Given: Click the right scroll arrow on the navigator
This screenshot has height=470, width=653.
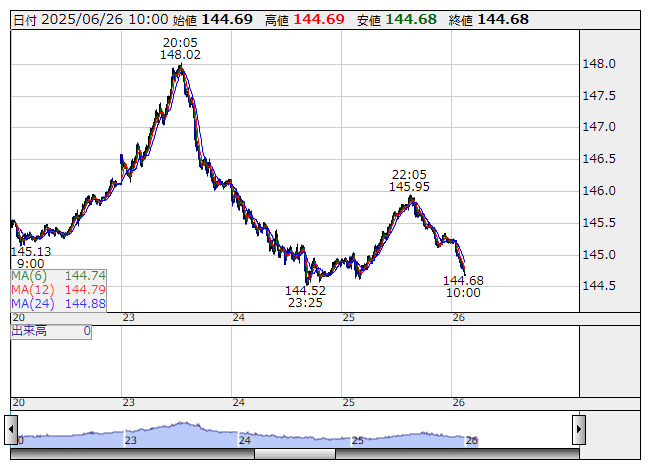Looking at the screenshot, I should [x=577, y=429].
